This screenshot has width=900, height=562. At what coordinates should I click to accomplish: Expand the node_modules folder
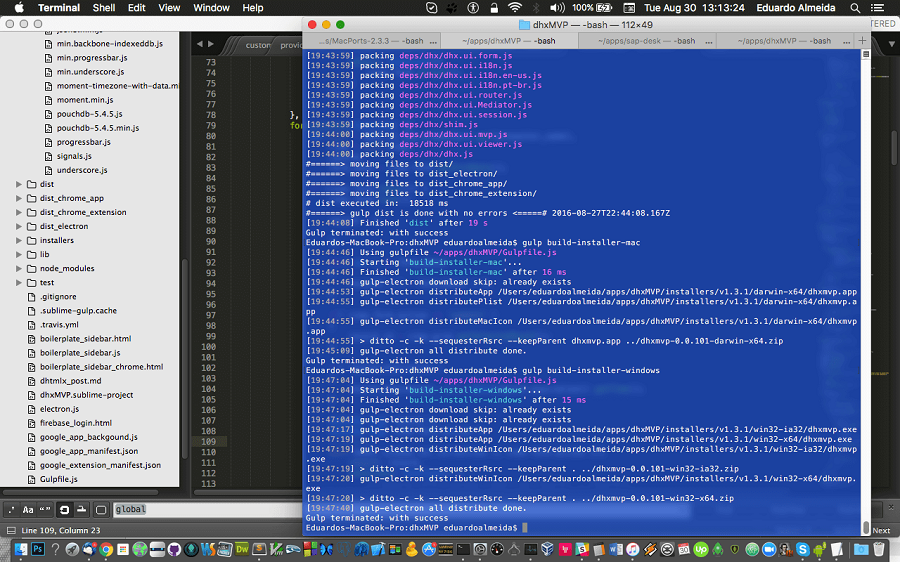click(19, 268)
